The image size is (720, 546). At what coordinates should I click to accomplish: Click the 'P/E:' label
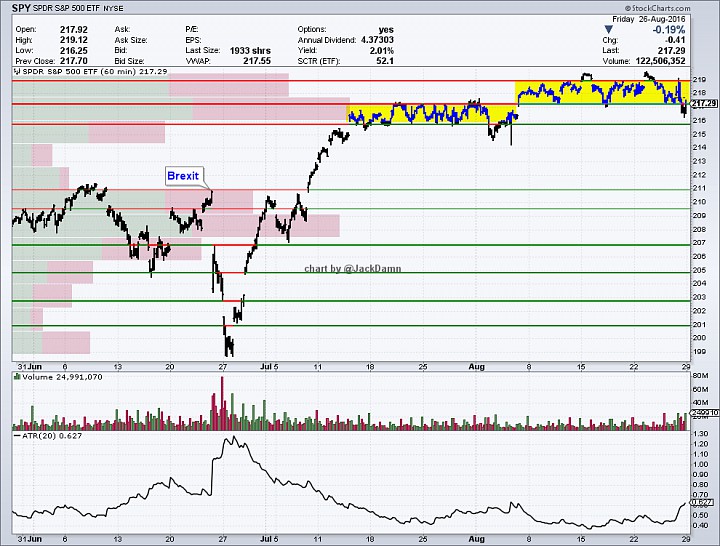click(191, 29)
